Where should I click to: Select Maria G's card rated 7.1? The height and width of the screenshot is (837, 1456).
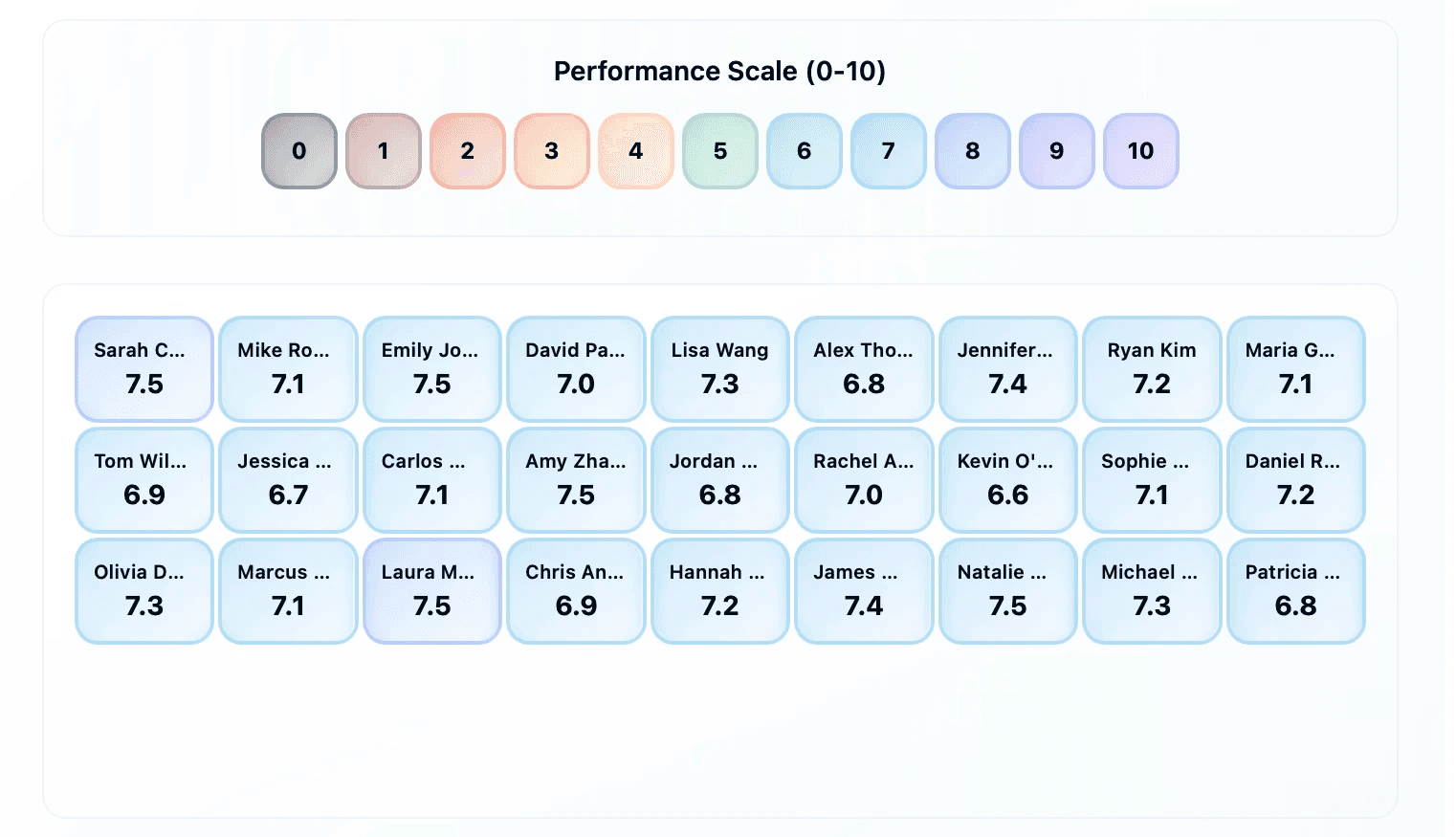click(x=1295, y=368)
